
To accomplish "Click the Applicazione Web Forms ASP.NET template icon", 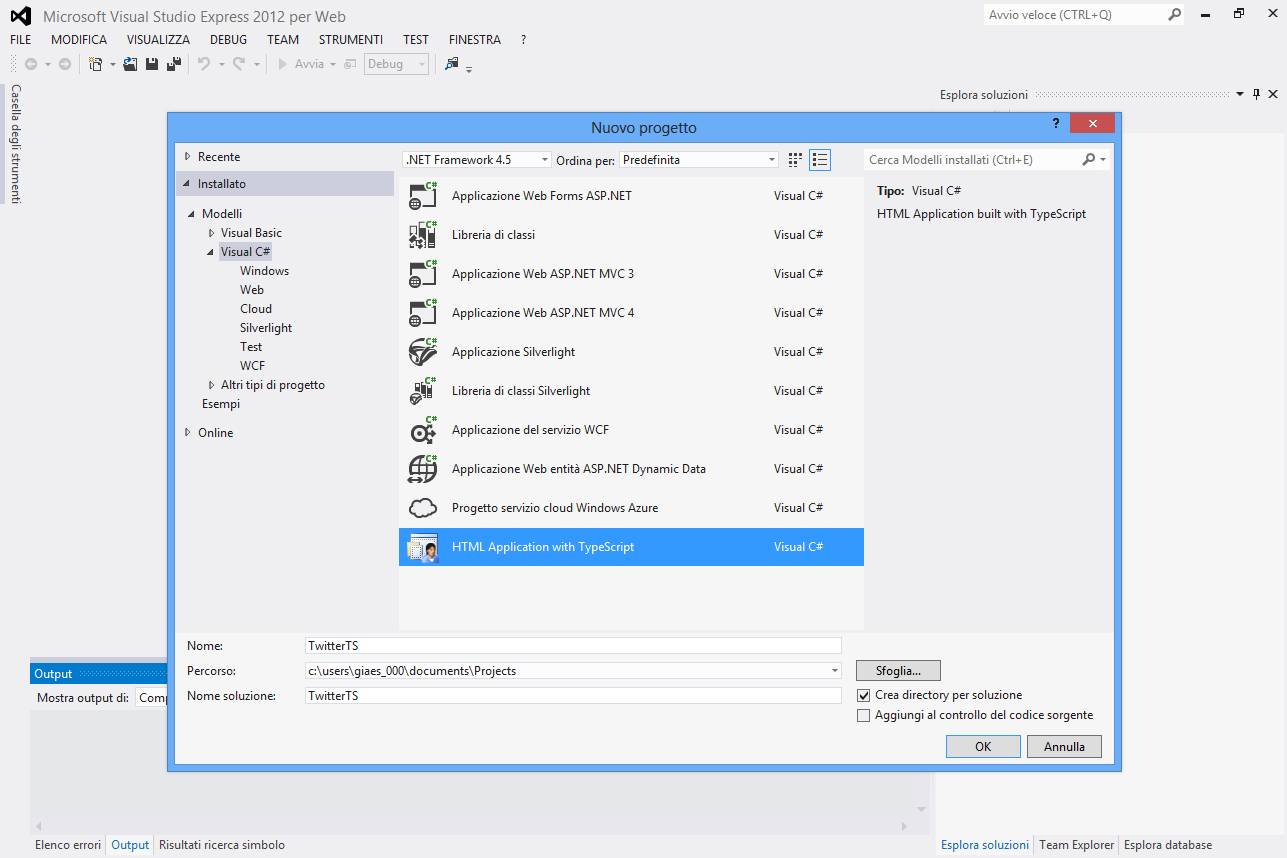I will tap(423, 196).
